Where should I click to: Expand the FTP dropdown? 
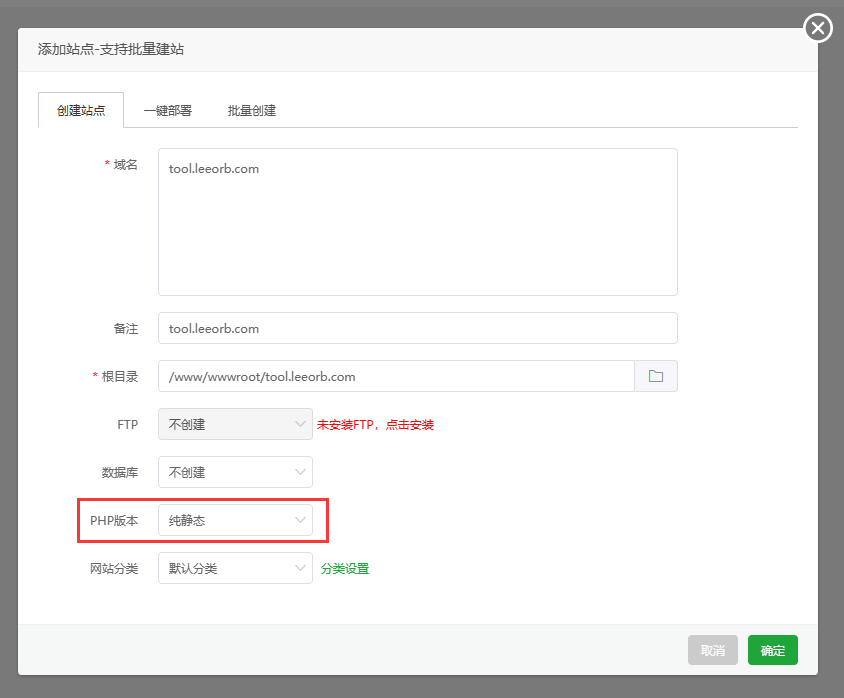[235, 424]
